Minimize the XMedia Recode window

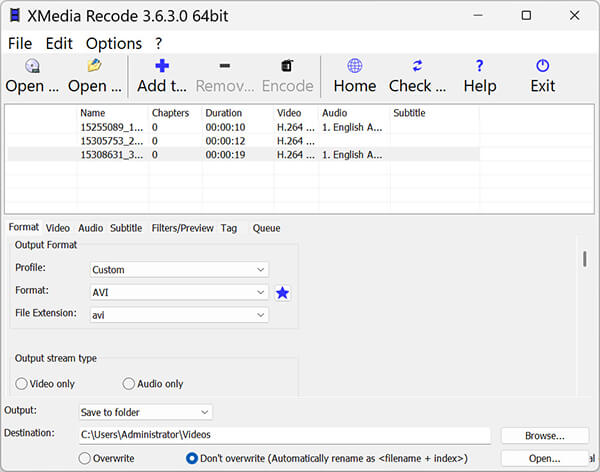click(x=478, y=15)
